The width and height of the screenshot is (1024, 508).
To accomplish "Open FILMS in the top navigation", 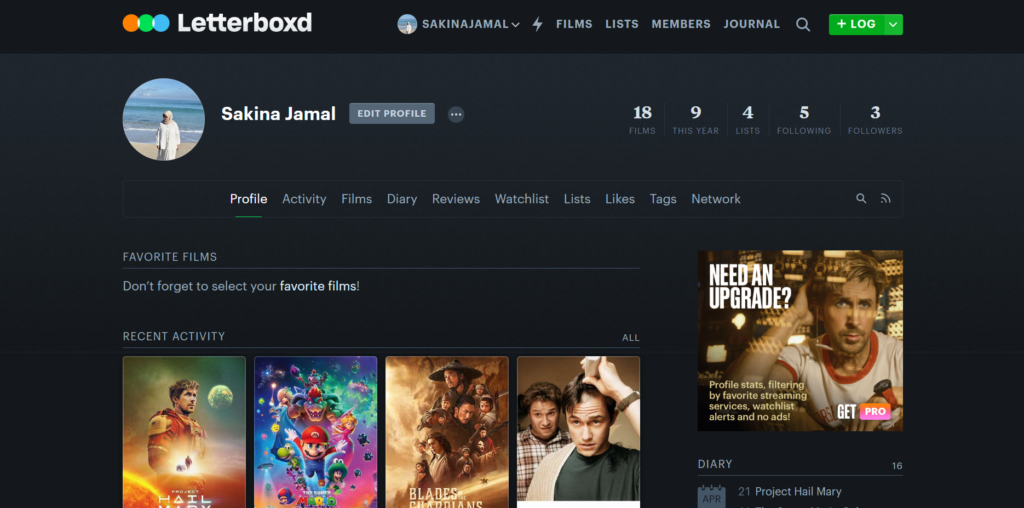I will click(x=574, y=24).
